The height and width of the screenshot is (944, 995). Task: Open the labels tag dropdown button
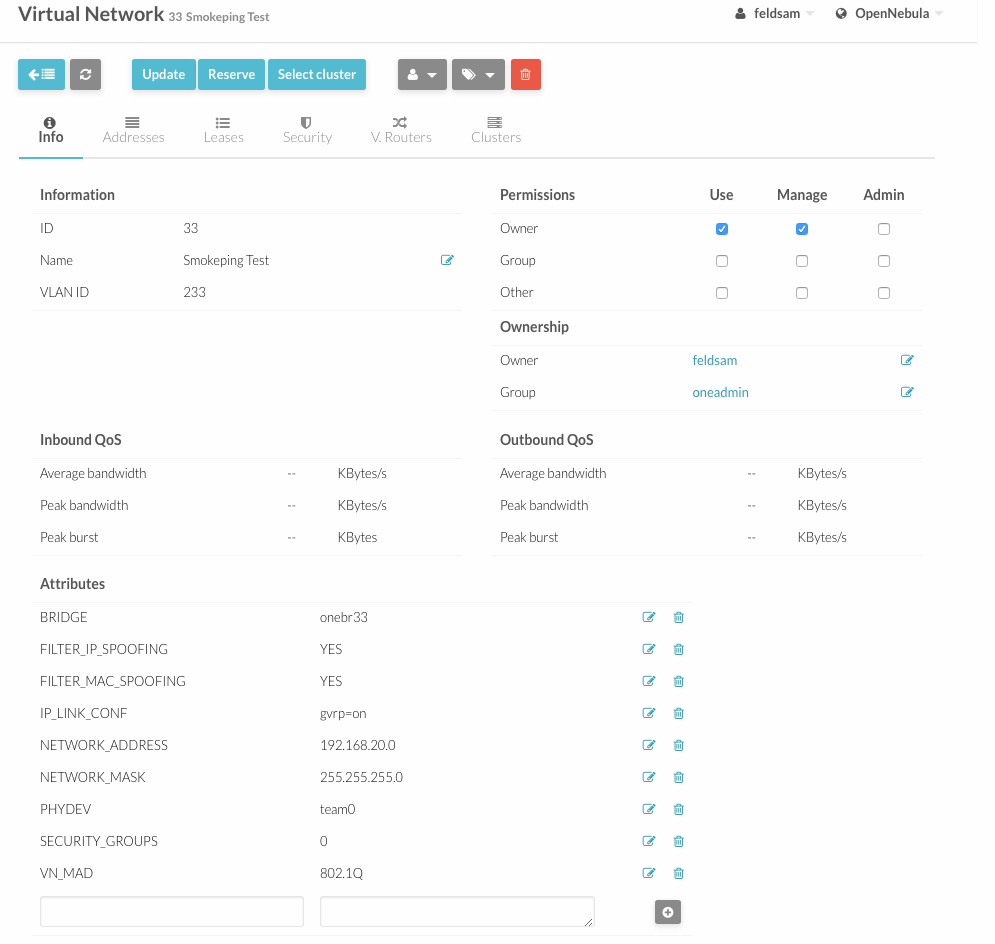[x=478, y=74]
